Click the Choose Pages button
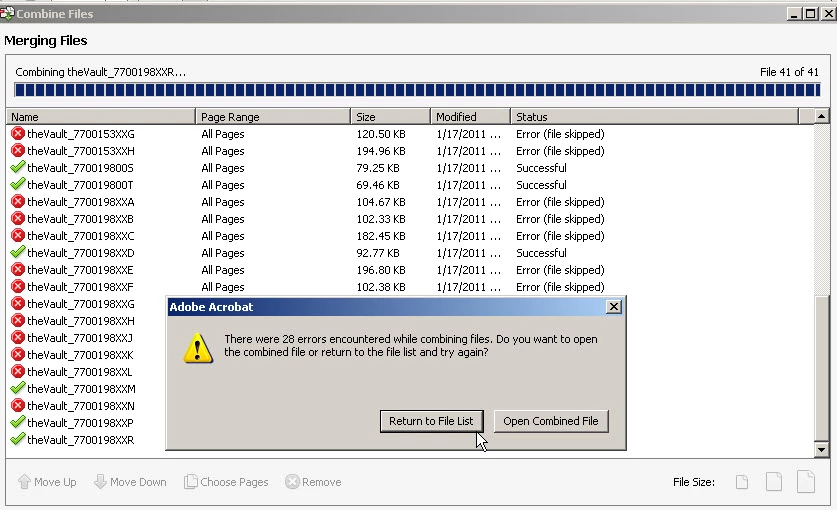837x510 pixels. point(226,482)
